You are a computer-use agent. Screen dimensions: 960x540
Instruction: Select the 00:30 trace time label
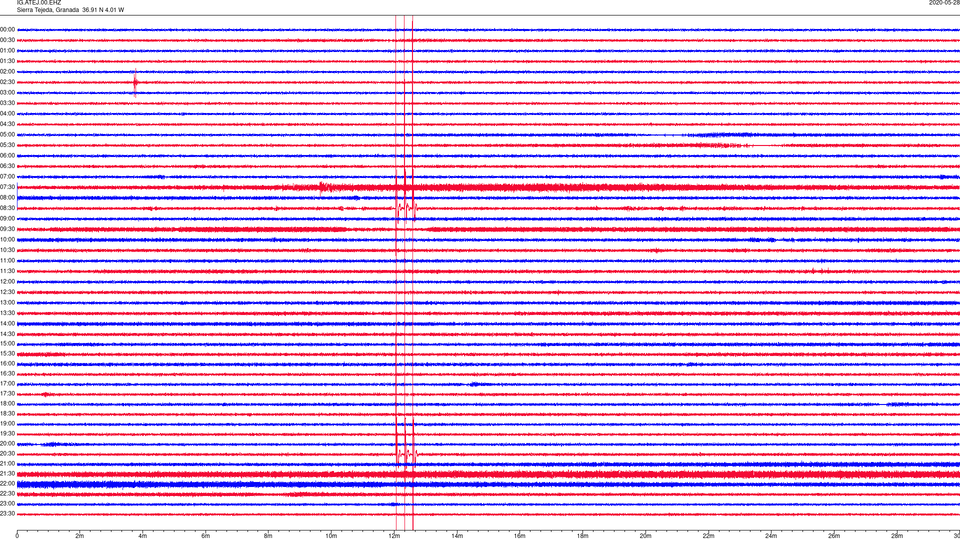pyautogui.click(x=7, y=40)
